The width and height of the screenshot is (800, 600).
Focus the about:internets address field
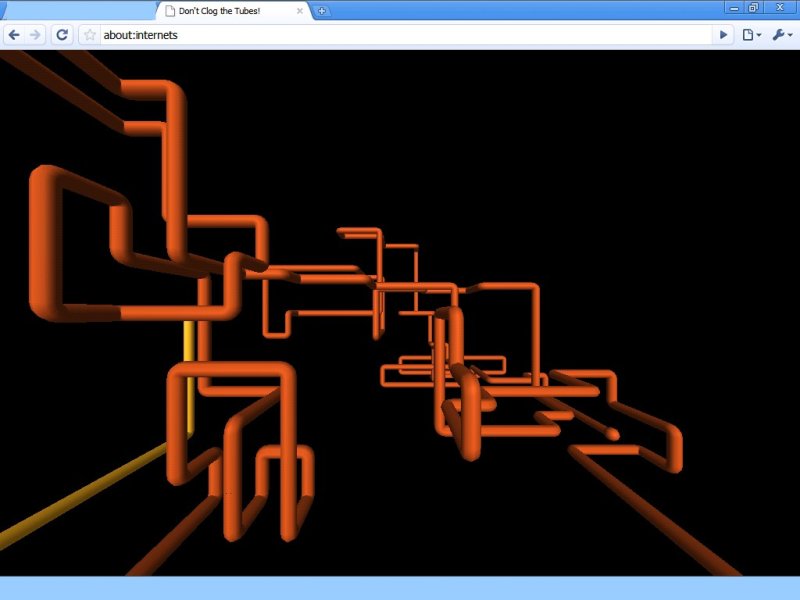click(x=400, y=34)
